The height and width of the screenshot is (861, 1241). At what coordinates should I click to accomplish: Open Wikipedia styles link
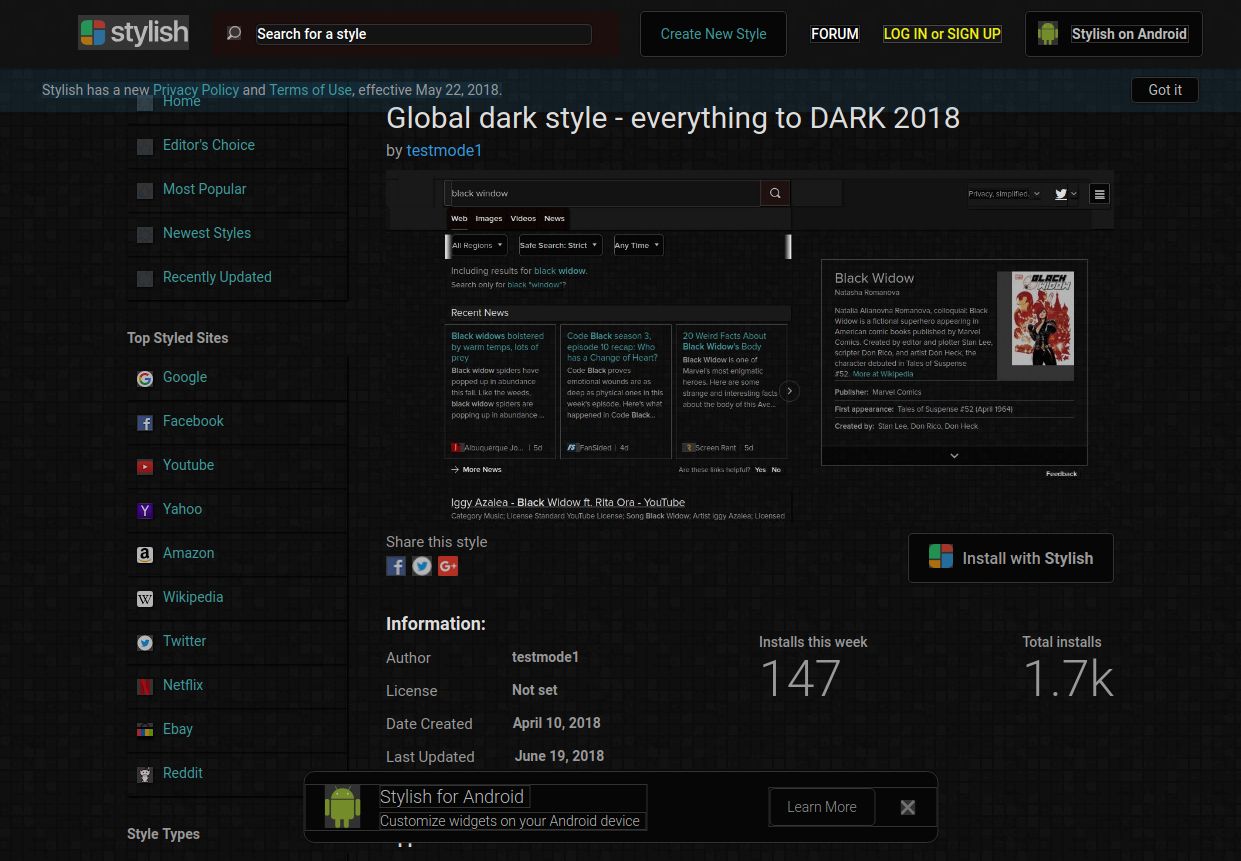pos(193,597)
